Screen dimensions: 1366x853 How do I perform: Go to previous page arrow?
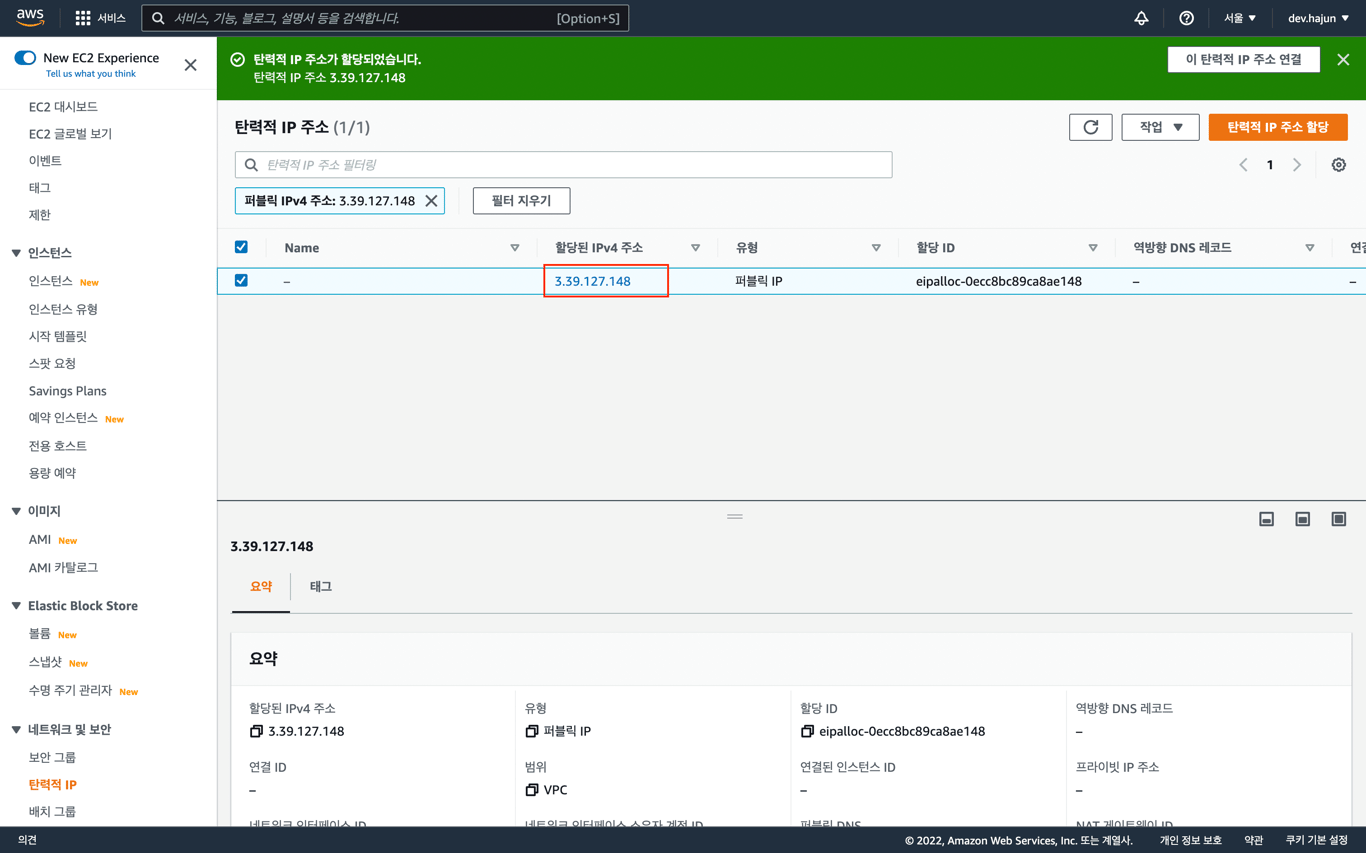tap(1243, 165)
